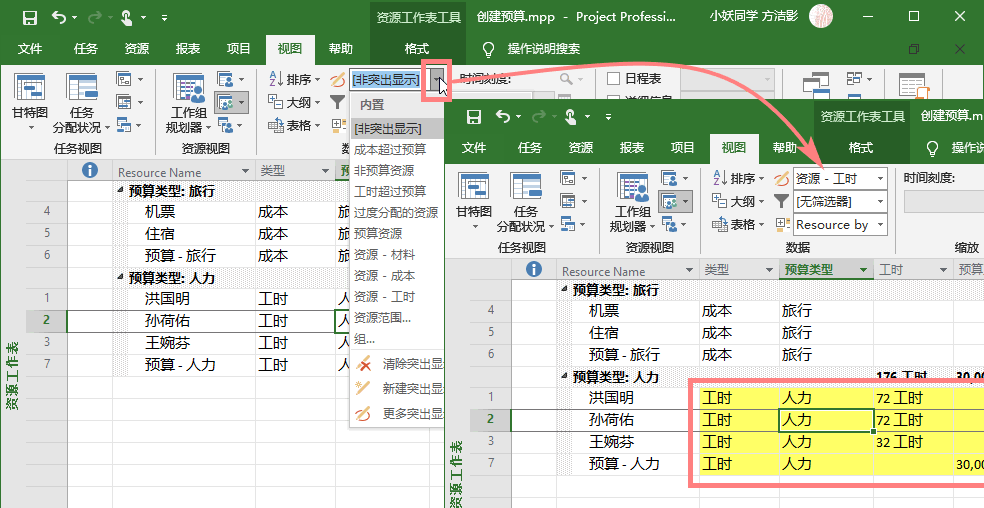Click lightbulb icon beside 操作说明搜索

[489, 49]
